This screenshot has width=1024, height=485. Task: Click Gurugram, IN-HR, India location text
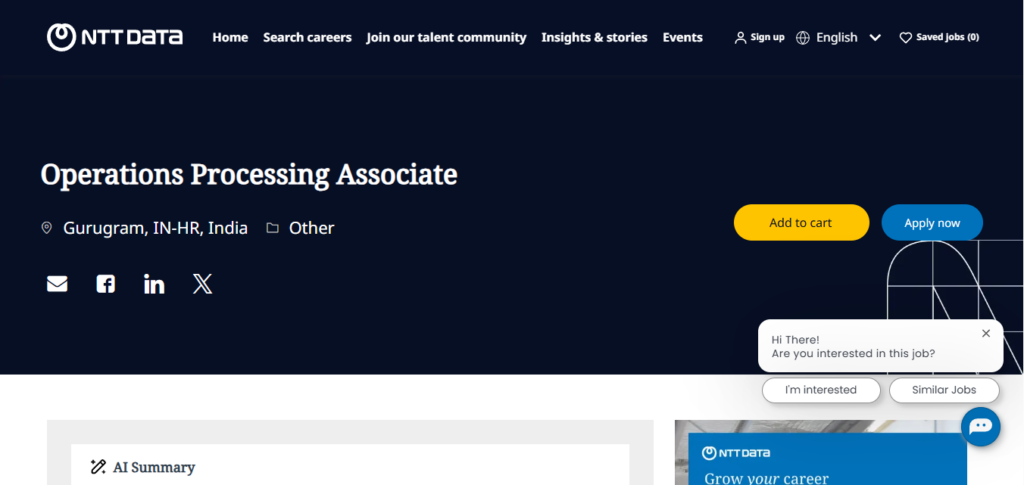click(155, 228)
